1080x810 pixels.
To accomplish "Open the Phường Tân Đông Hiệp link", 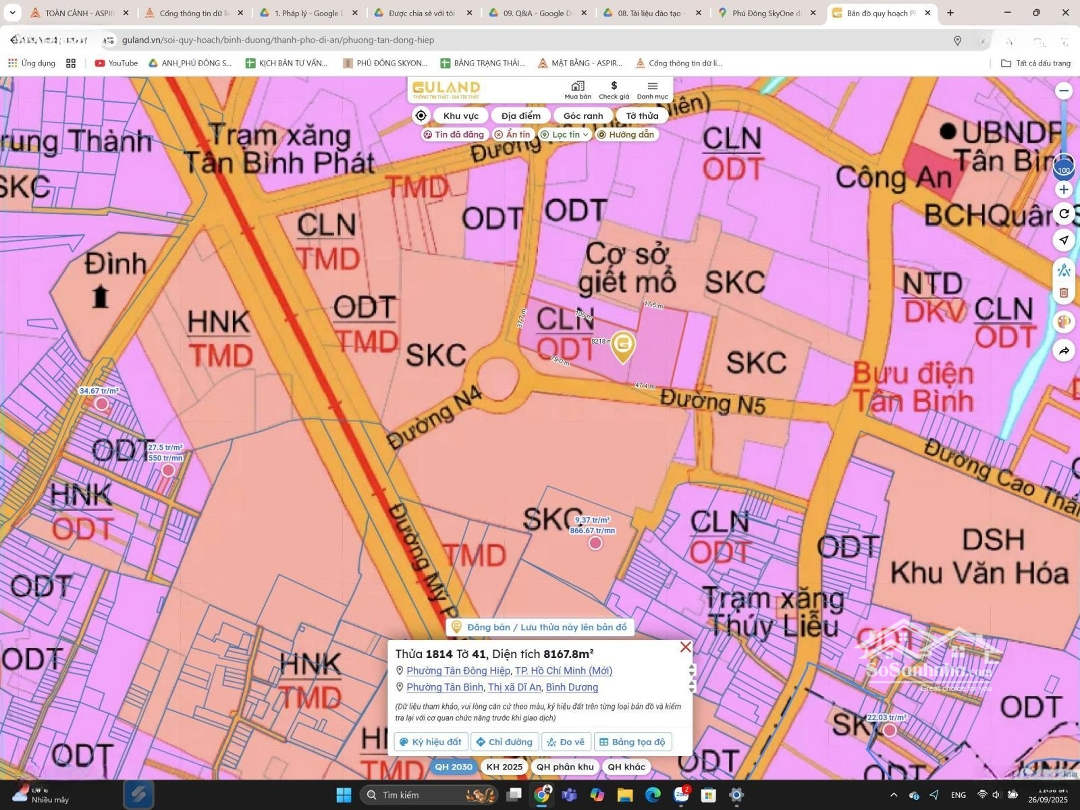I will (458, 671).
